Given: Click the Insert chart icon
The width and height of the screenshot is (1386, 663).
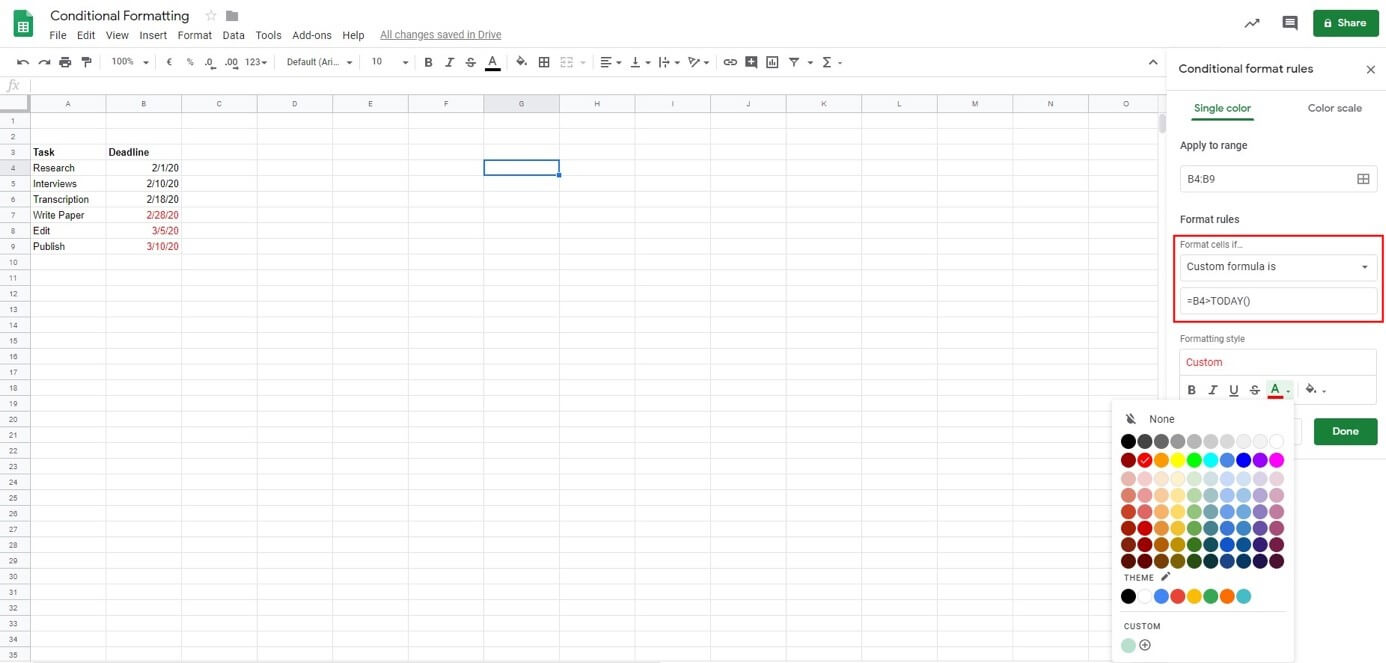Looking at the screenshot, I should (x=772, y=62).
